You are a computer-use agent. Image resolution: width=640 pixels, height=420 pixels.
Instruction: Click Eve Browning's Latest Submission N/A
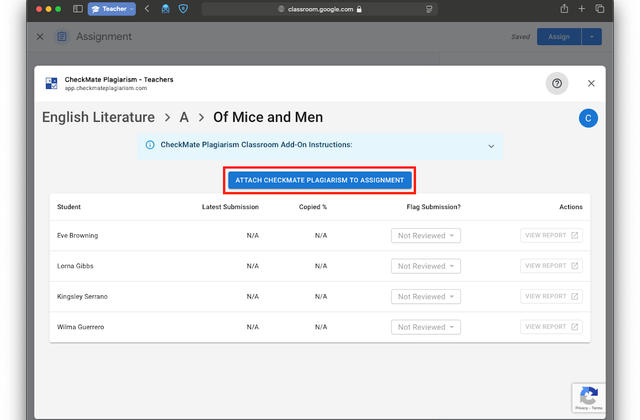[253, 236]
